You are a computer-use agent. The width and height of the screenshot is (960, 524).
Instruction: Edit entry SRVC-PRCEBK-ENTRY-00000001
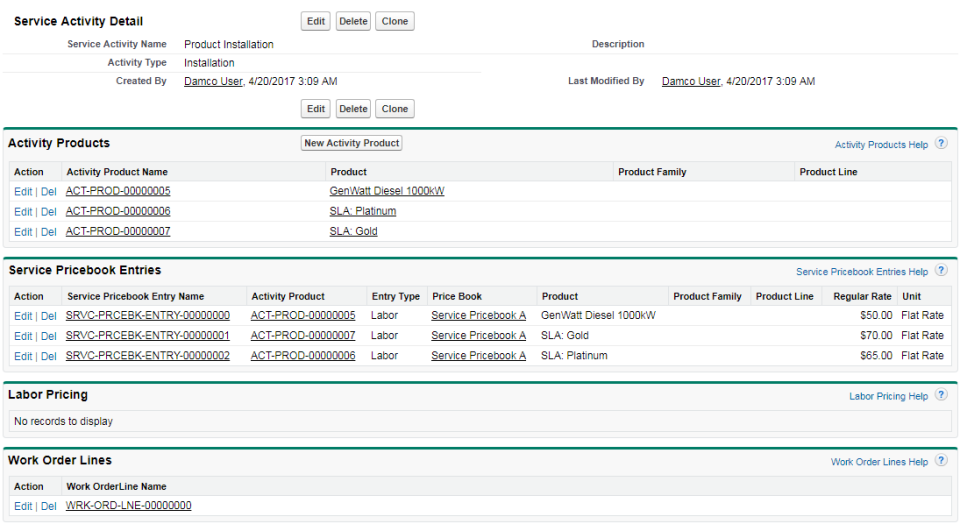coord(23,337)
